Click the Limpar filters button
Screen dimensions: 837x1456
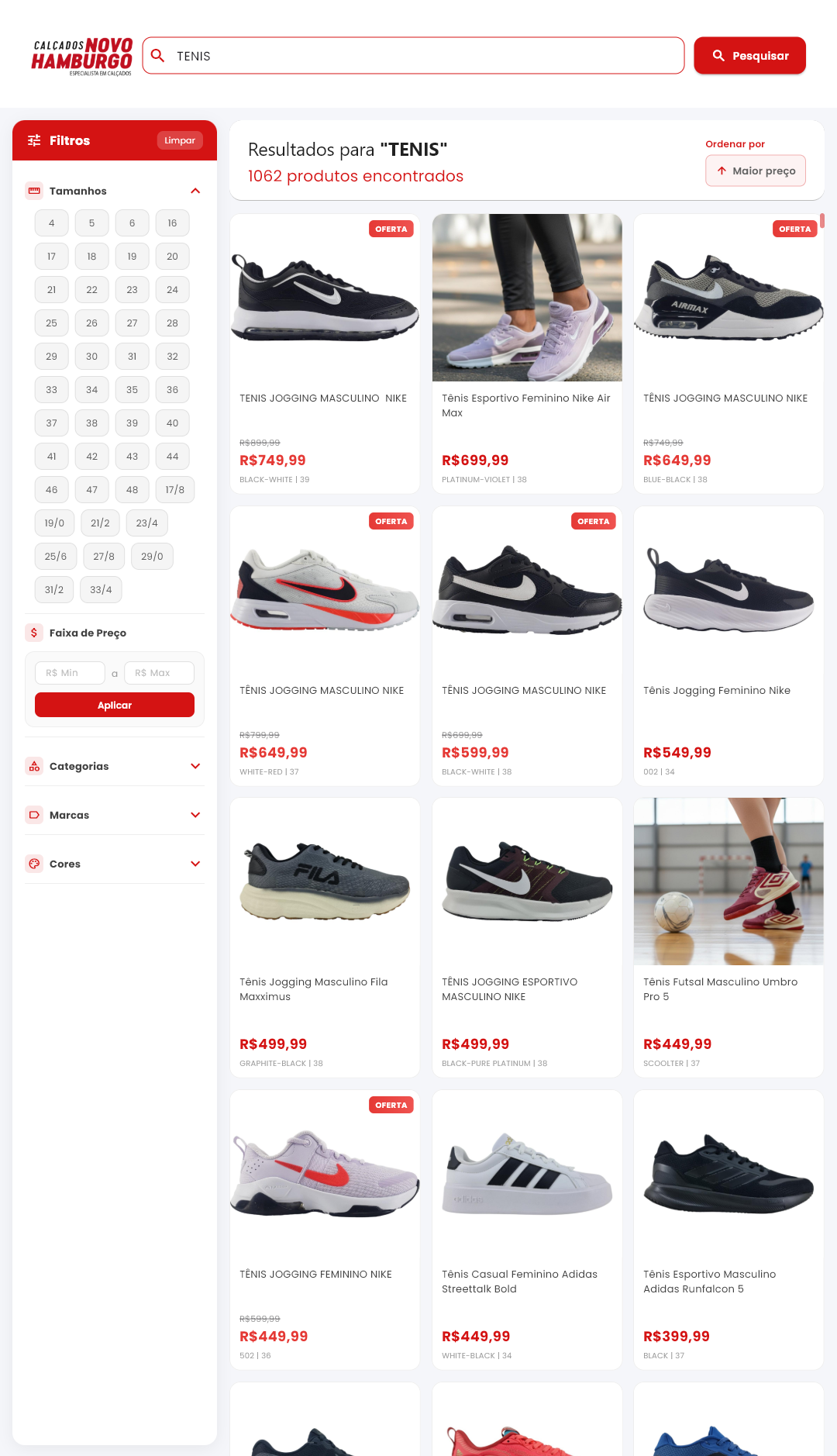(x=180, y=140)
